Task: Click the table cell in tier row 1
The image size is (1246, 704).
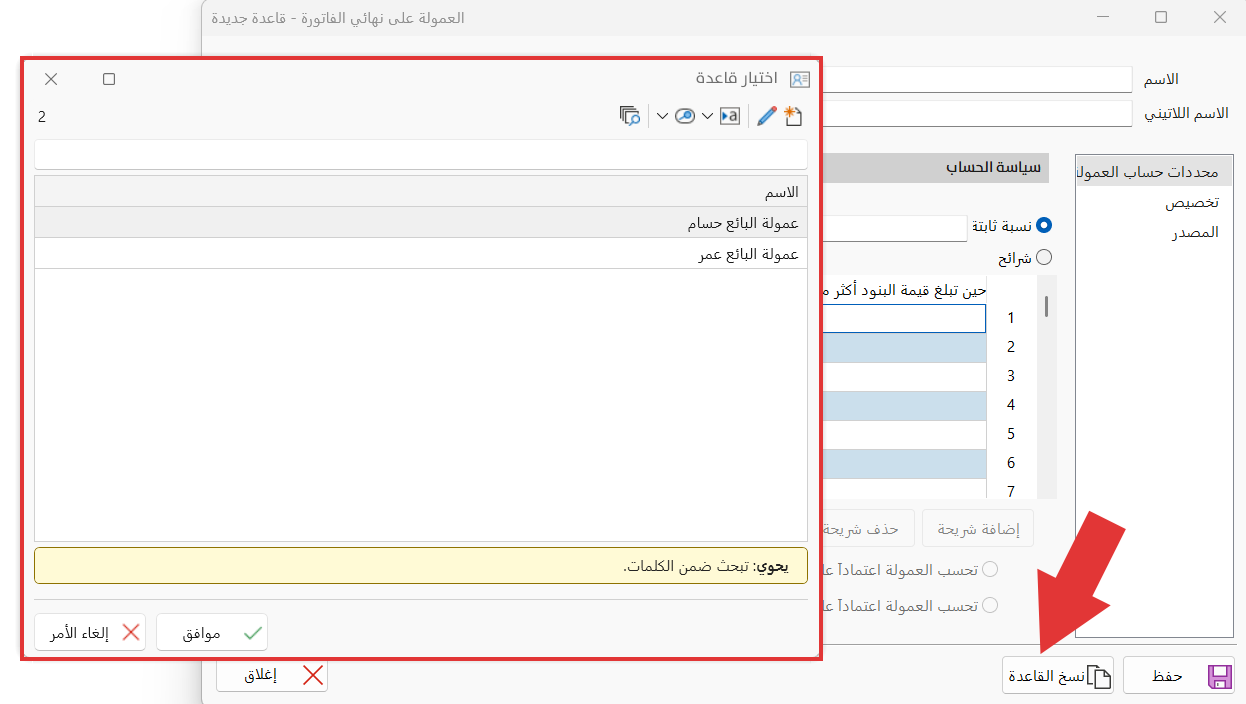Action: (x=904, y=318)
